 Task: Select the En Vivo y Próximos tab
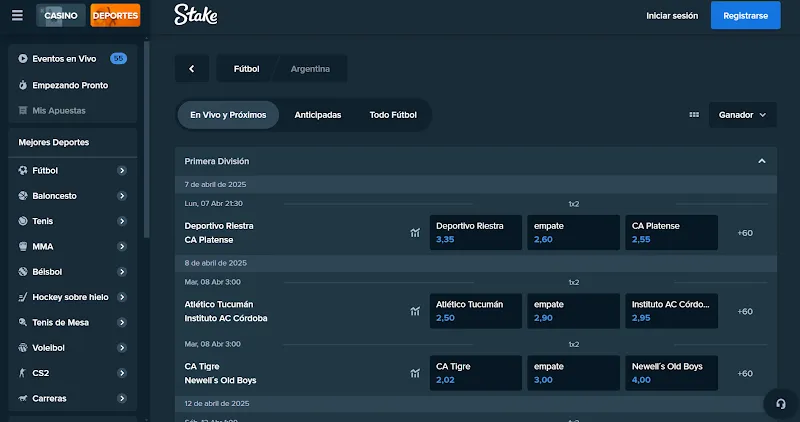pyautogui.click(x=228, y=115)
